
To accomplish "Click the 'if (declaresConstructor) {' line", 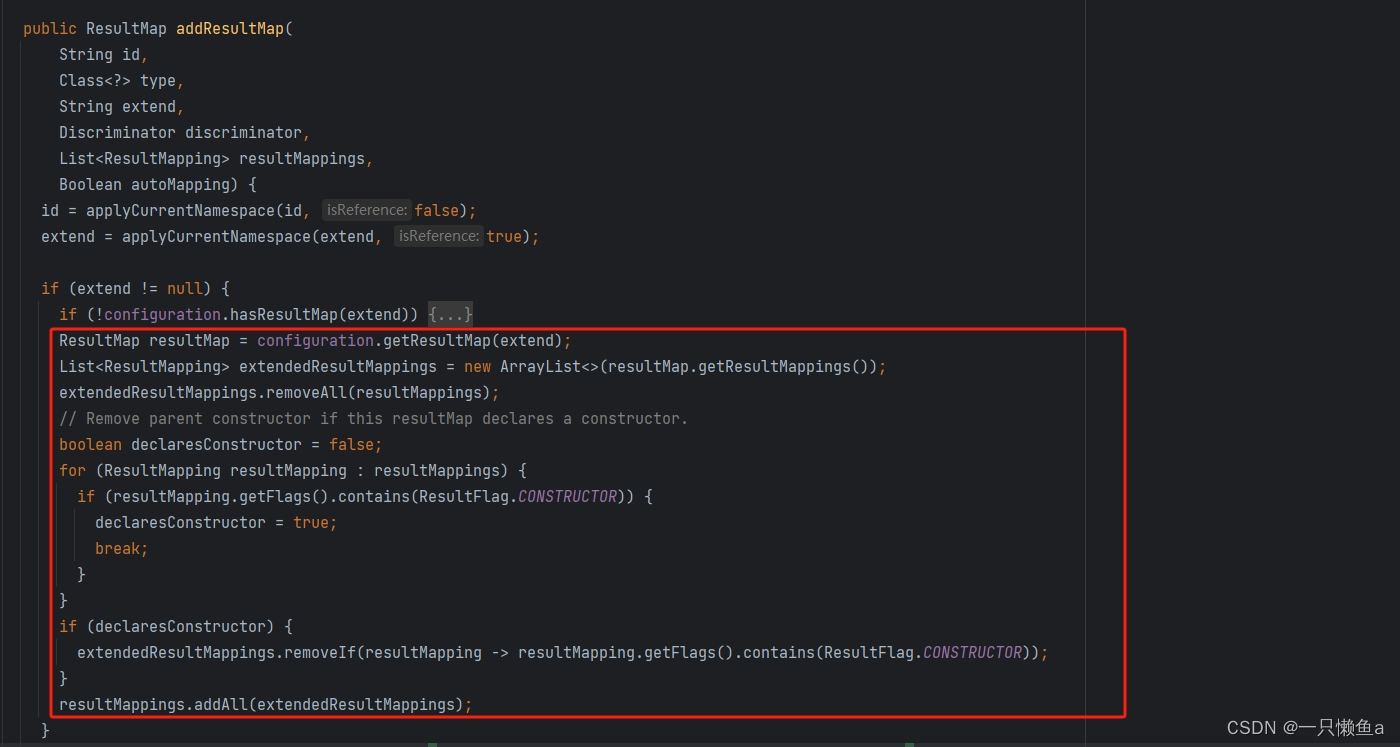I will 175,627.
